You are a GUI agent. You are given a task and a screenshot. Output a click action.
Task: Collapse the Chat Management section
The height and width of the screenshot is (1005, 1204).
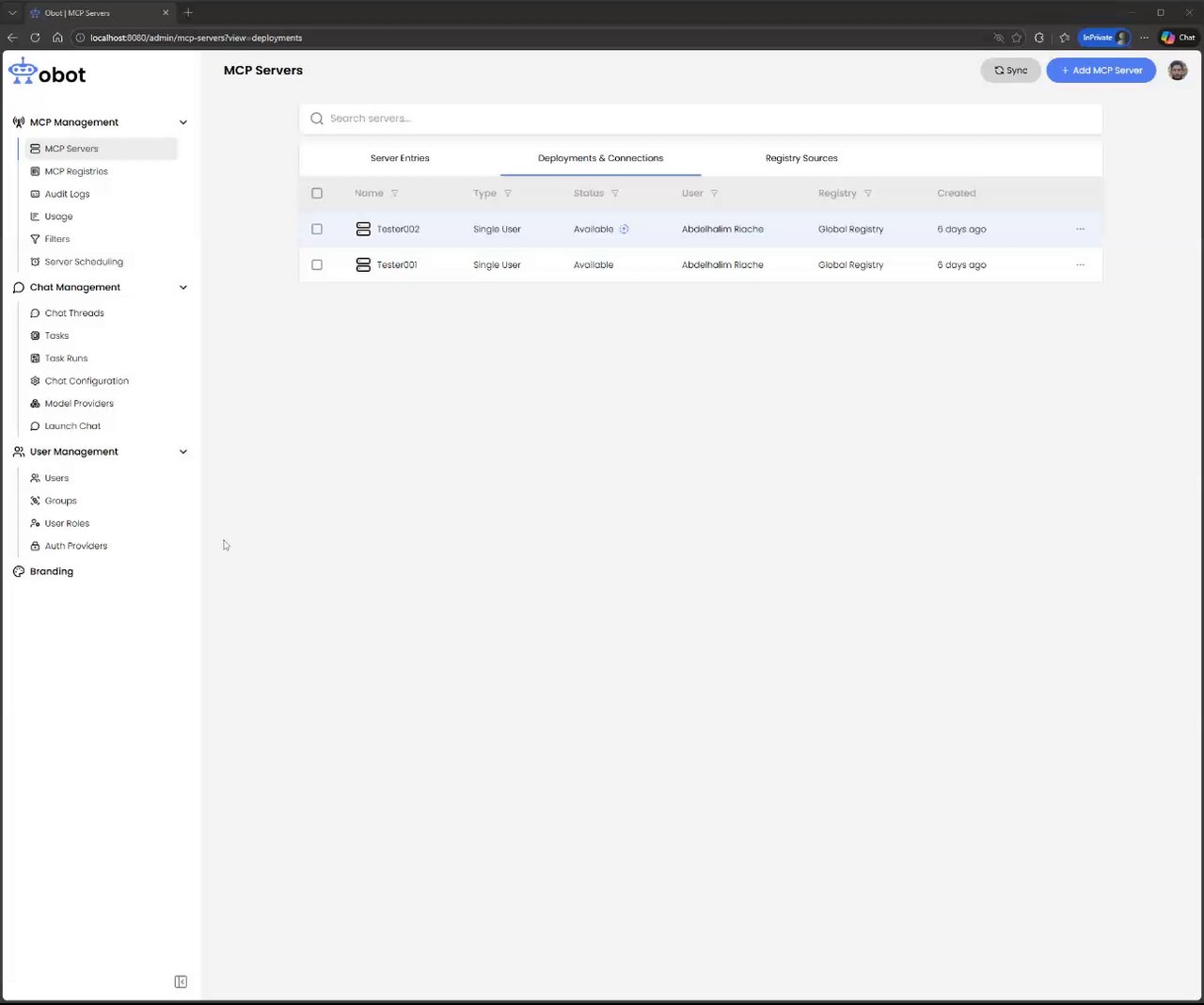coord(183,288)
